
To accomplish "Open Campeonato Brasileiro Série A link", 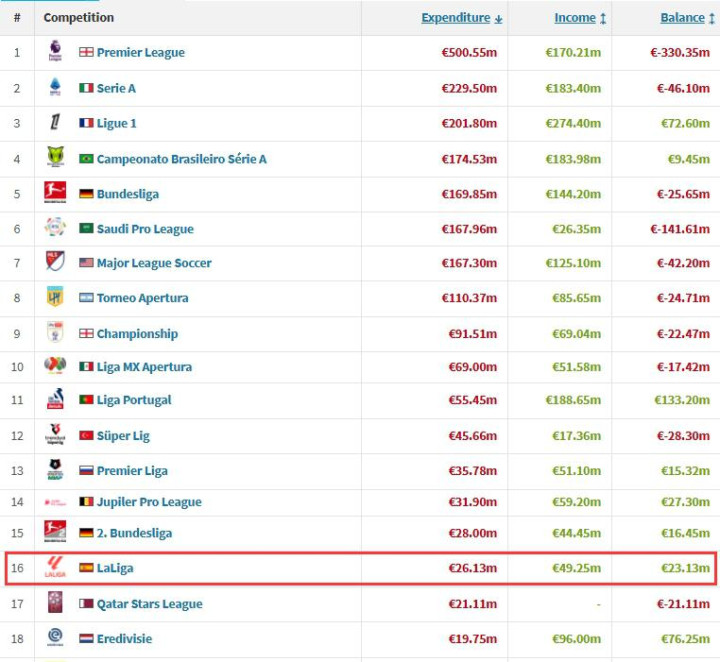I will [x=181, y=159].
